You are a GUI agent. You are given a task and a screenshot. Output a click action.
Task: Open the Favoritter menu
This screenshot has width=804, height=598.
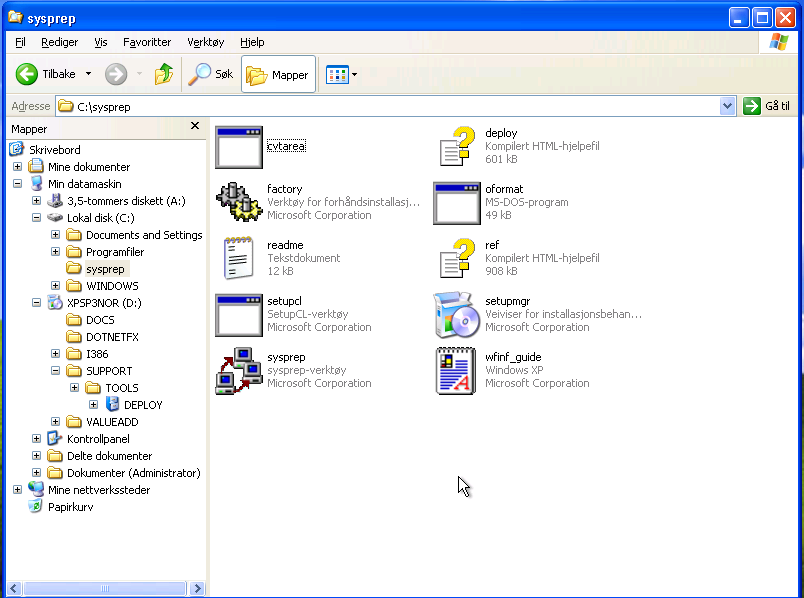click(x=147, y=42)
